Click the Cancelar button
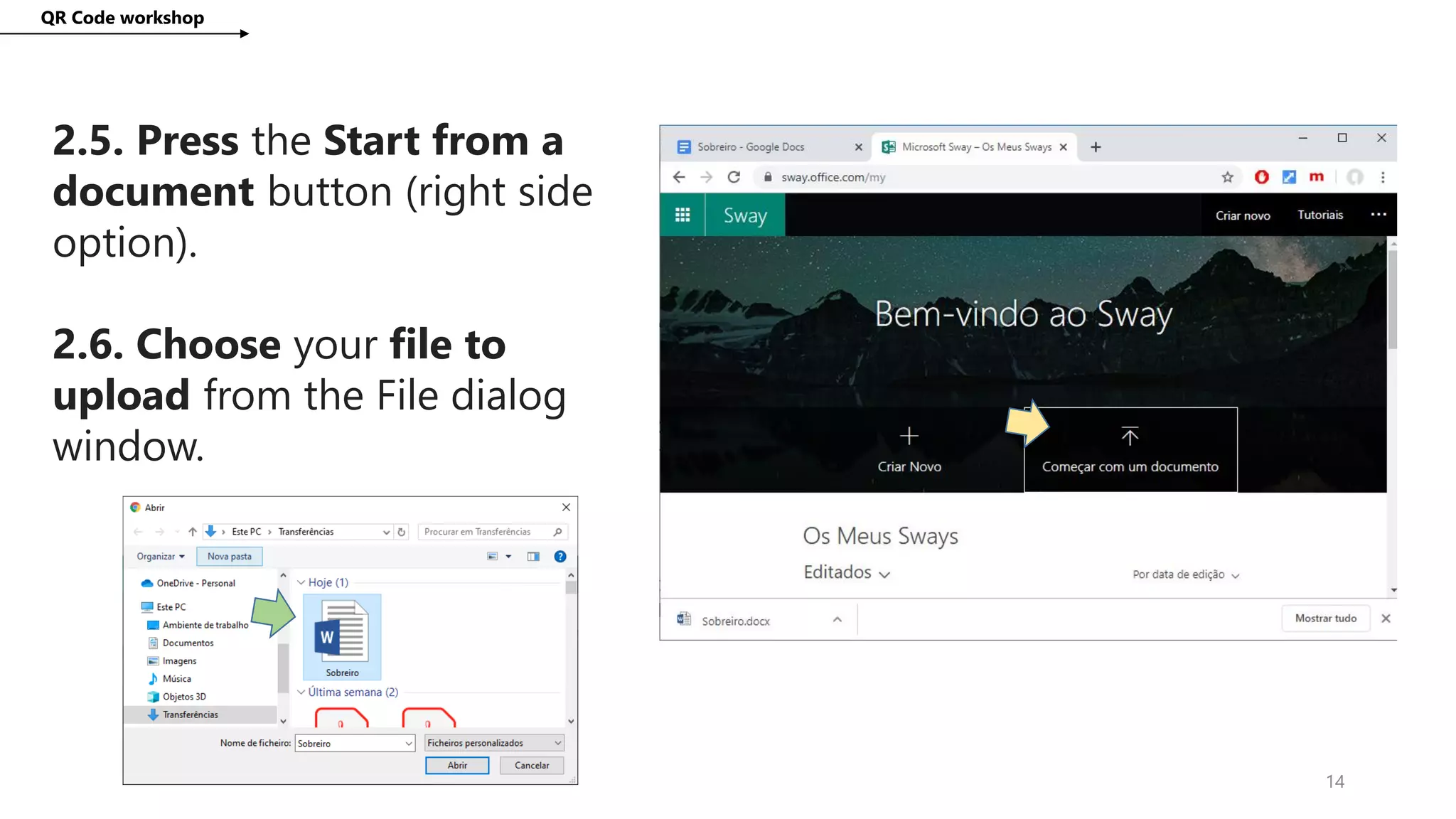 pyautogui.click(x=532, y=765)
